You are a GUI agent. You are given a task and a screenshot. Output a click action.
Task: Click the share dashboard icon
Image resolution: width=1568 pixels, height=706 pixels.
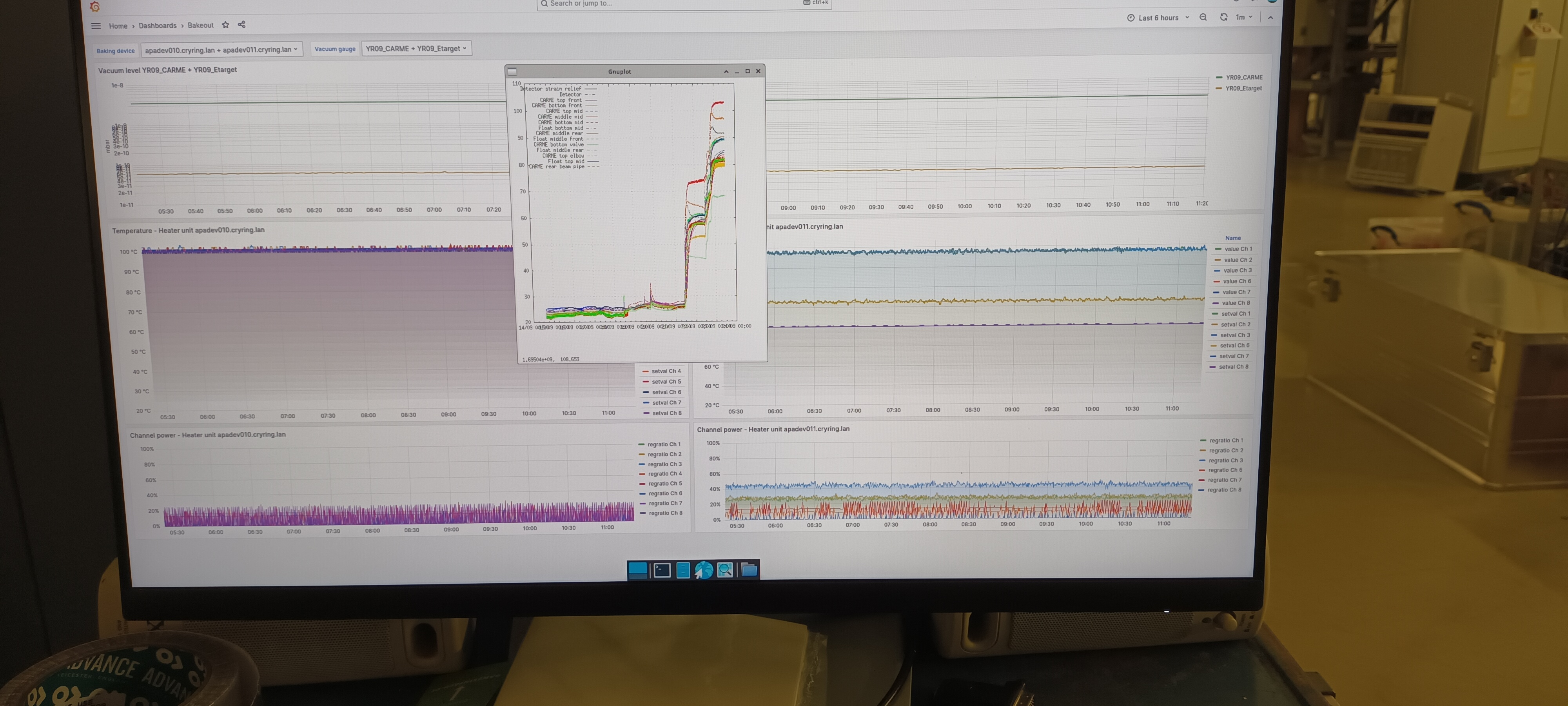click(241, 24)
